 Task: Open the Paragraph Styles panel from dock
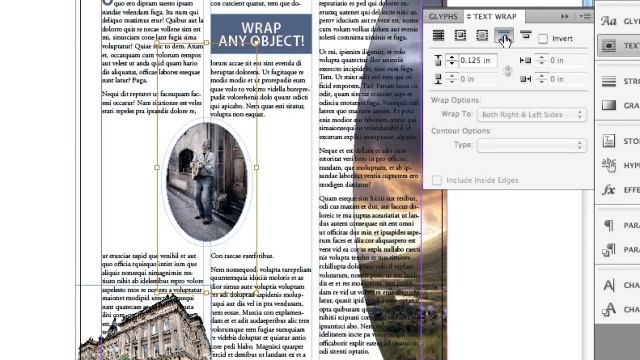coord(618,249)
